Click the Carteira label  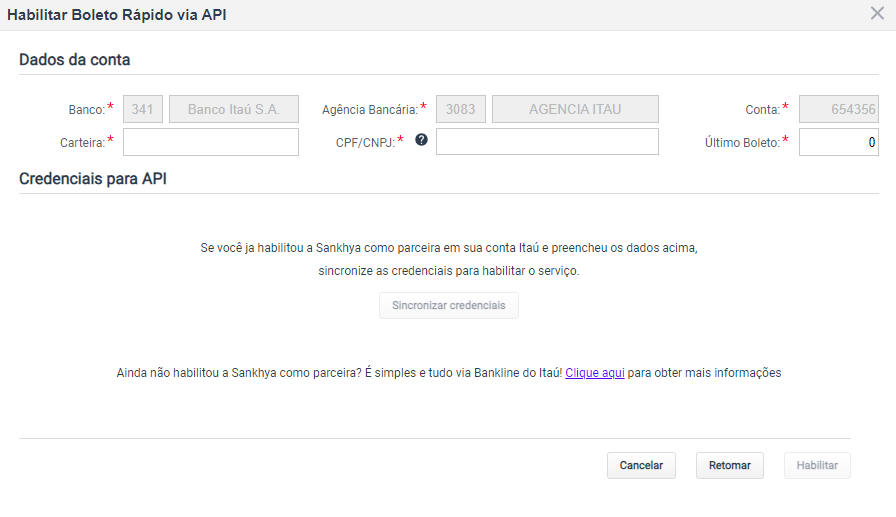pos(82,143)
